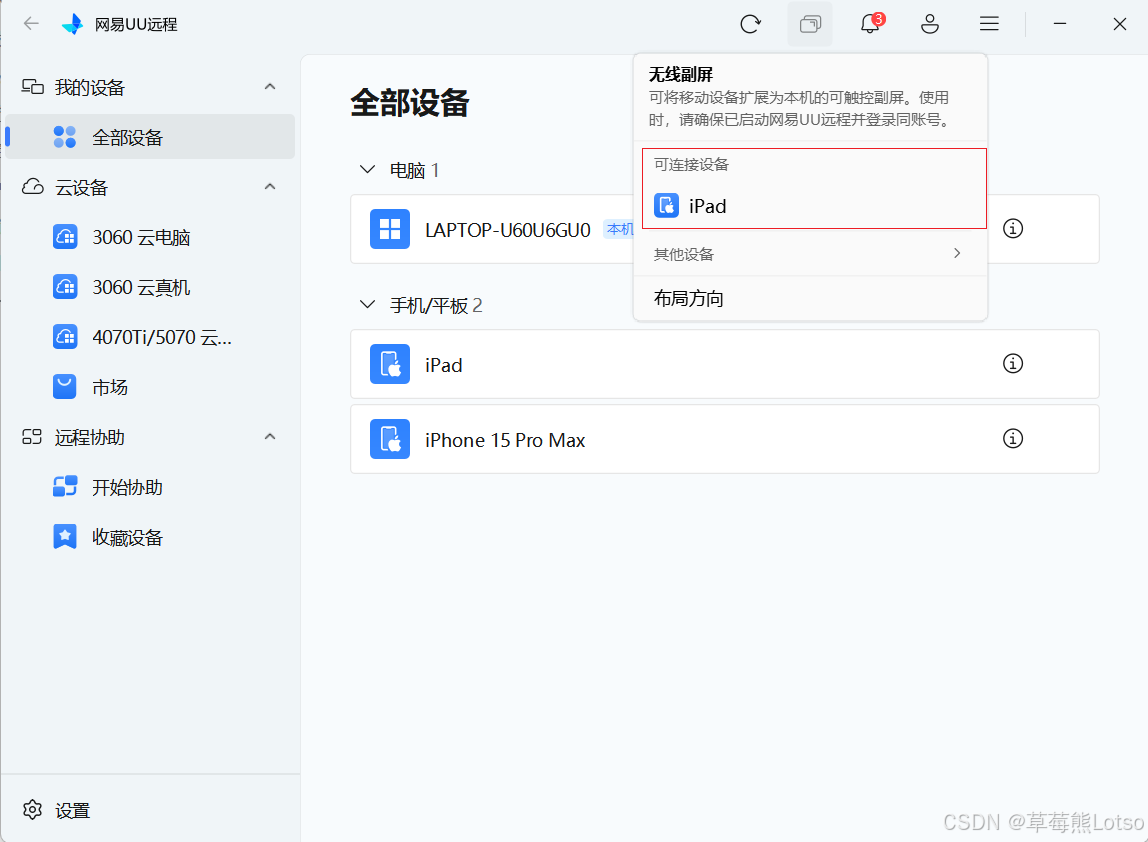The height and width of the screenshot is (842, 1148).
Task: Open 4070Ti/5070 云 entry
Action: [x=150, y=337]
